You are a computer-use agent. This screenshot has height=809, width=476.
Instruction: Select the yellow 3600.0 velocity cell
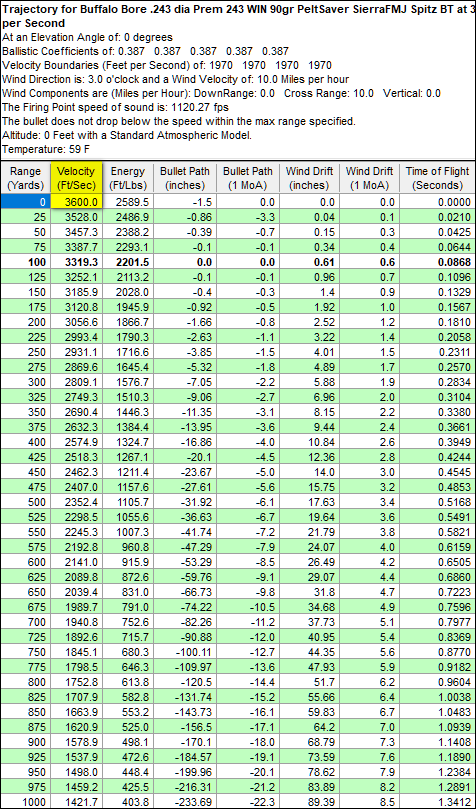pyautogui.click(x=78, y=202)
